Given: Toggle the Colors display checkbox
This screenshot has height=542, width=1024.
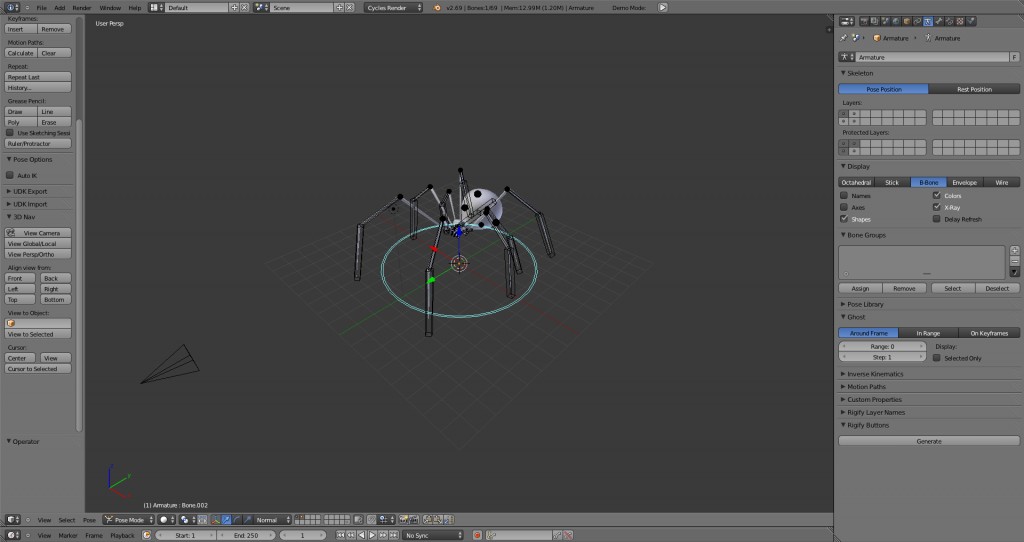Looking at the screenshot, I should [936, 195].
